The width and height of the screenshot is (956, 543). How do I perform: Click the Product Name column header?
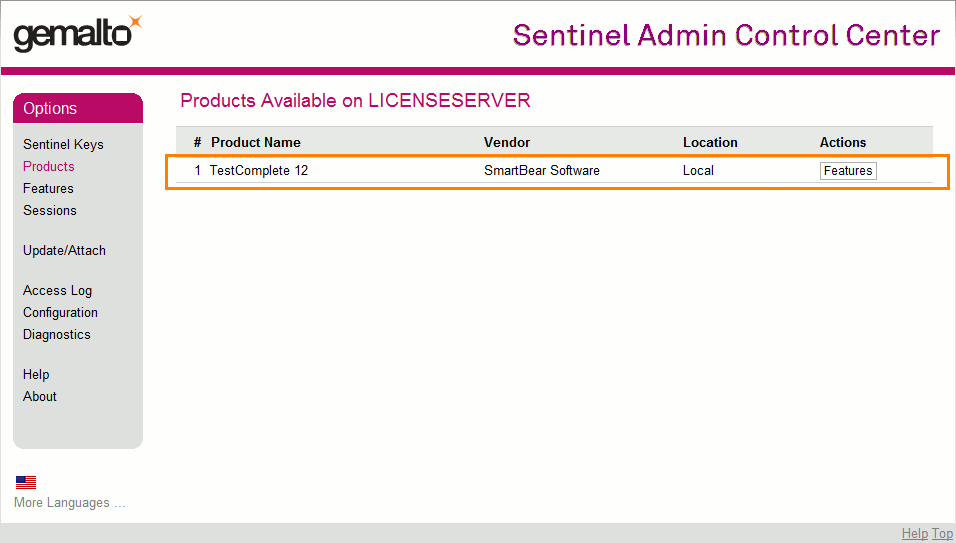(255, 142)
